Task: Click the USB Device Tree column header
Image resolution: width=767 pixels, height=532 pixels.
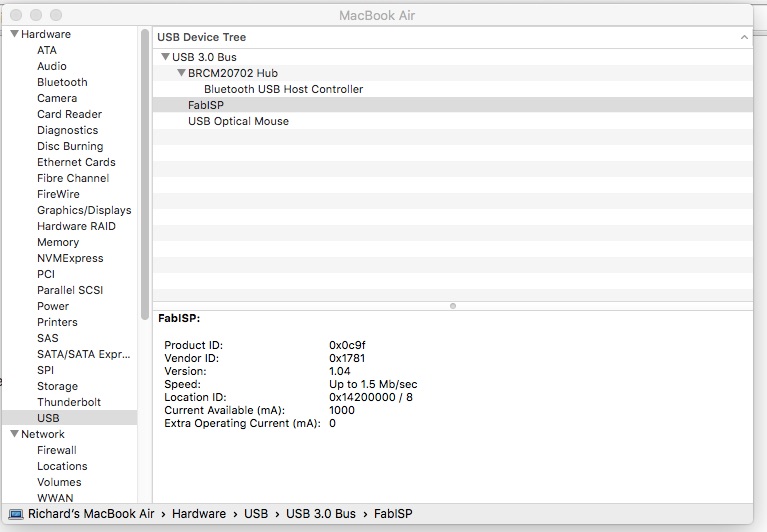Action: (x=453, y=37)
